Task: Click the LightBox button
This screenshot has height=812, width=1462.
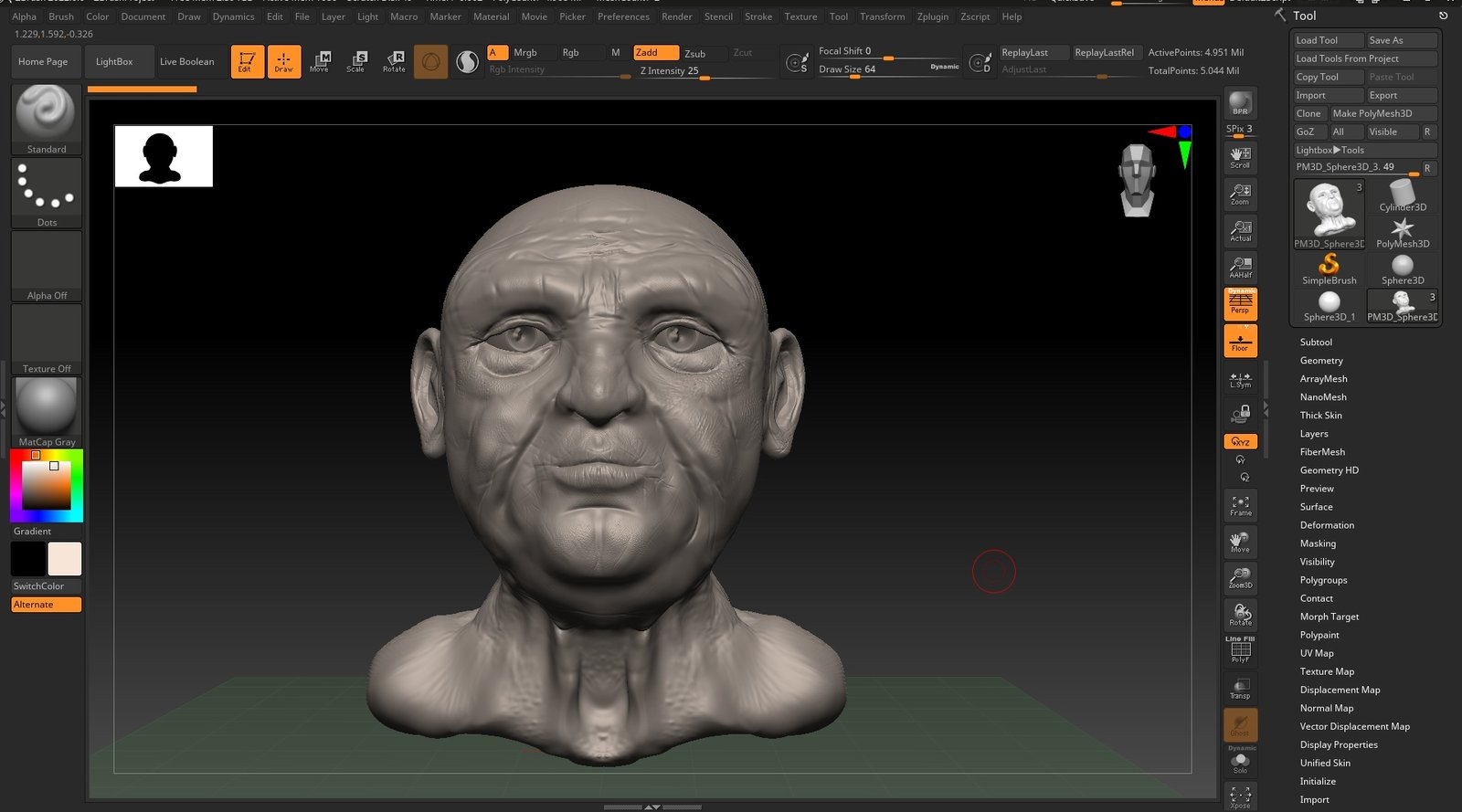Action: point(114,62)
